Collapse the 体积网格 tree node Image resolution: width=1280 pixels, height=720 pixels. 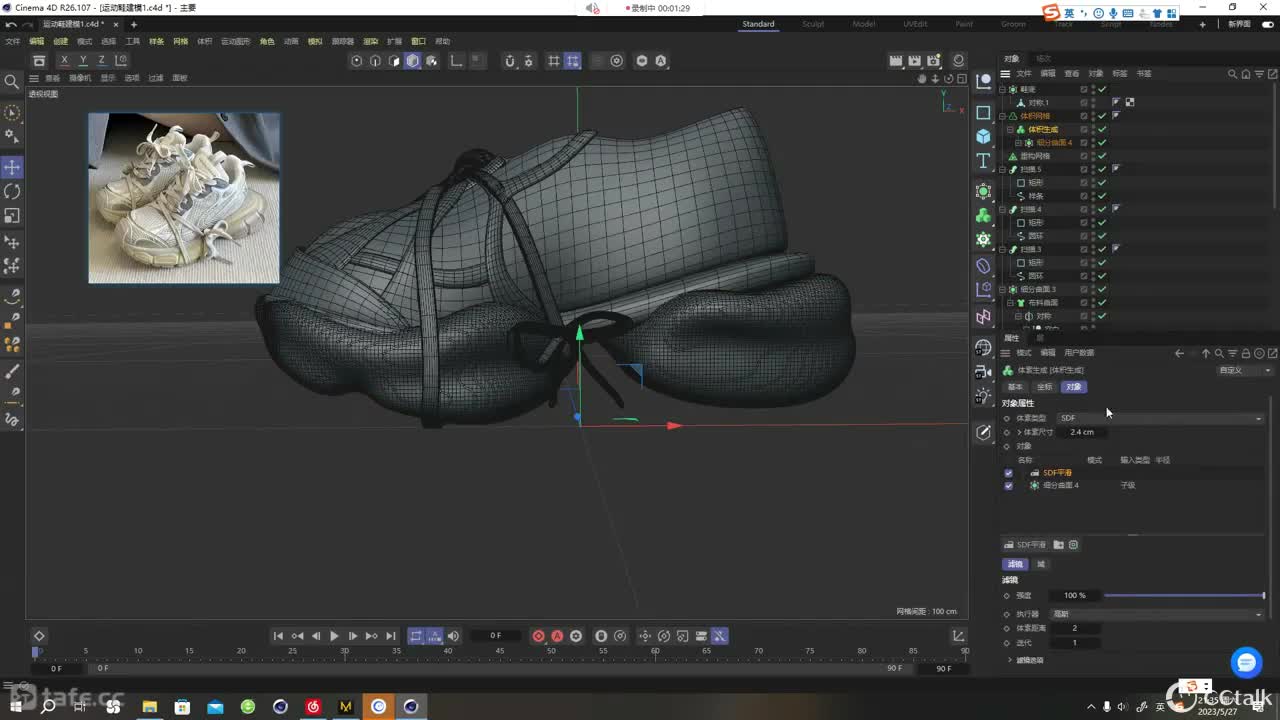click(1004, 116)
